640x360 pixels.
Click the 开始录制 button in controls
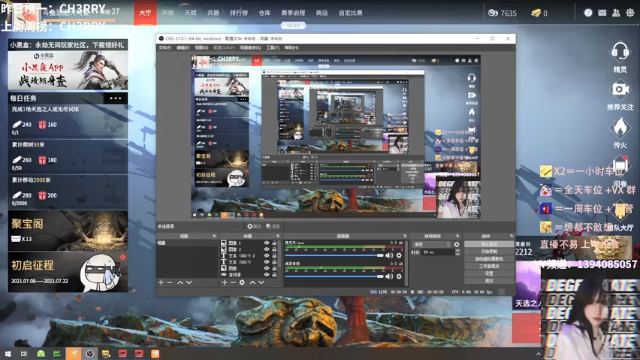489,251
